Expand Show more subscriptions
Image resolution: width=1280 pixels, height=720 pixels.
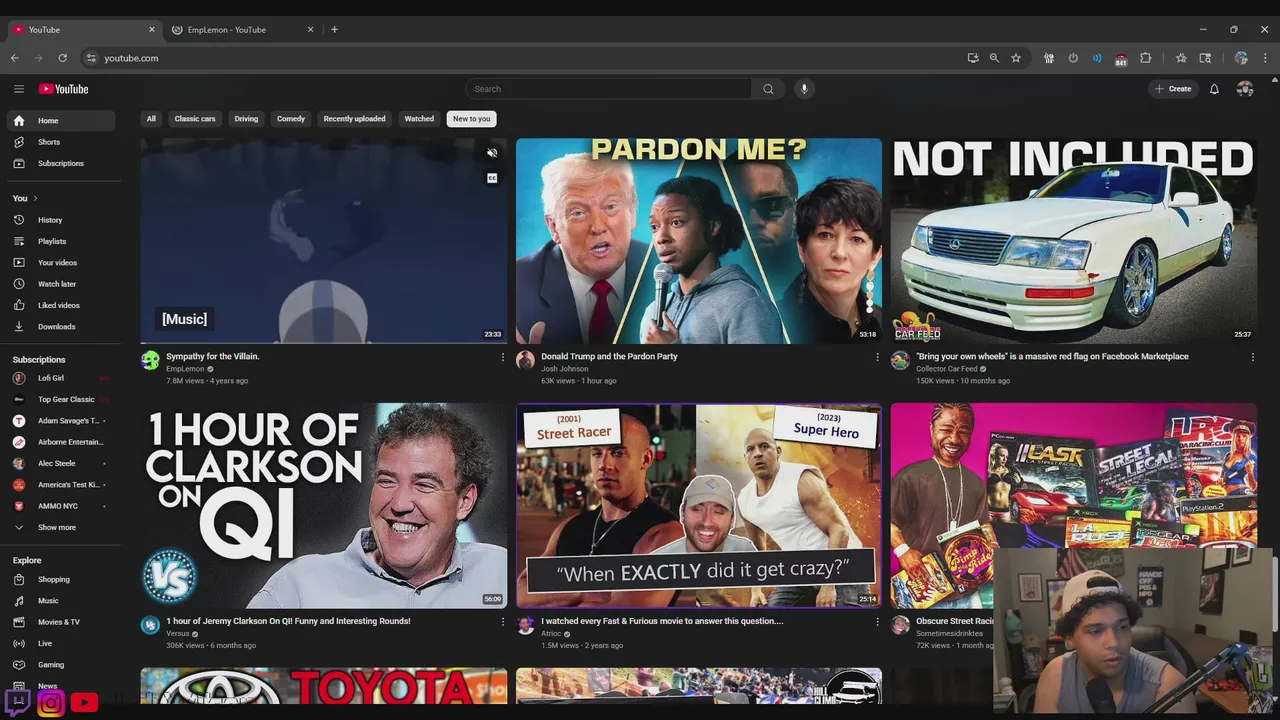coord(61,527)
